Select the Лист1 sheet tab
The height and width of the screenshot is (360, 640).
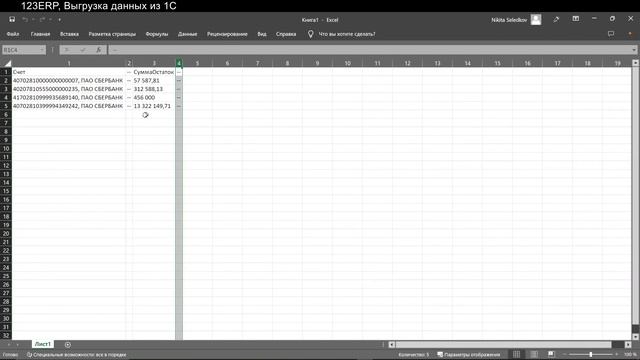click(42, 344)
